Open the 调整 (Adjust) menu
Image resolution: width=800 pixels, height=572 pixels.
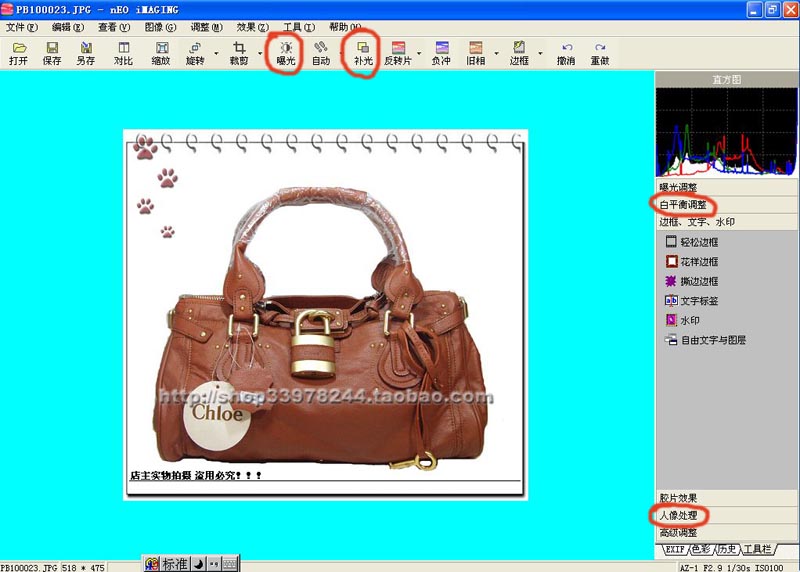(x=207, y=27)
